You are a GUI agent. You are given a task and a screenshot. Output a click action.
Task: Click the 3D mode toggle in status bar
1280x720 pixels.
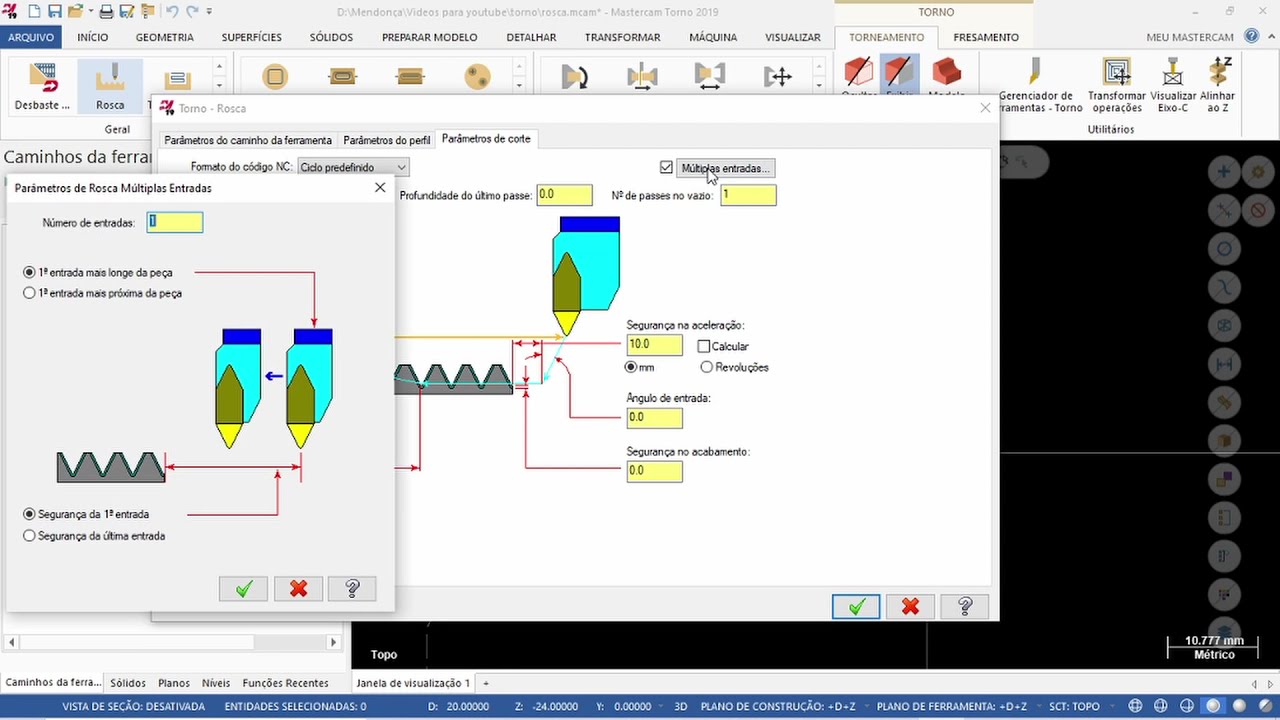(x=681, y=706)
